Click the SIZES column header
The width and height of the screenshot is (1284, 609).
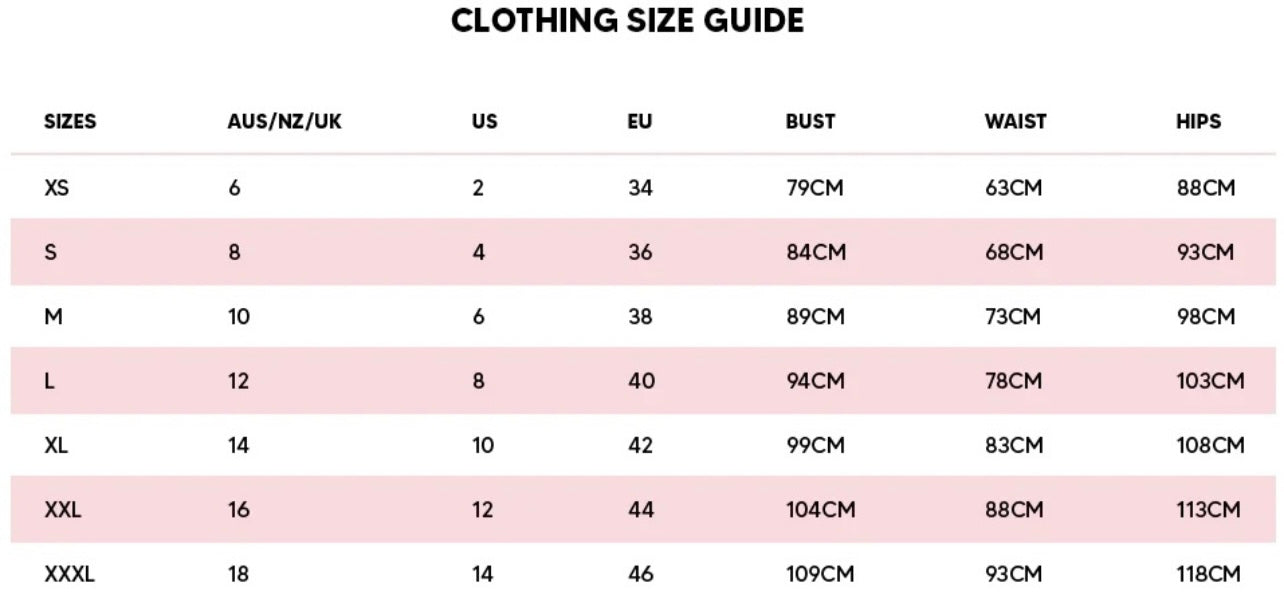point(70,122)
